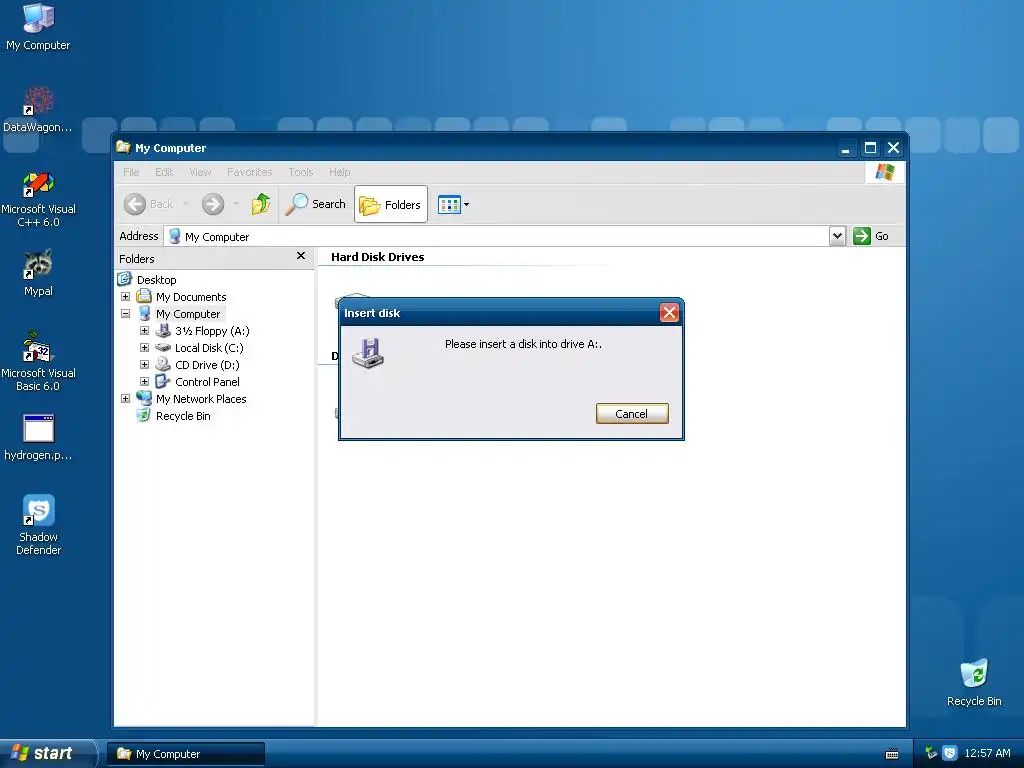Launch Microsoft Visual Basic 6.0 shortcut

38,362
